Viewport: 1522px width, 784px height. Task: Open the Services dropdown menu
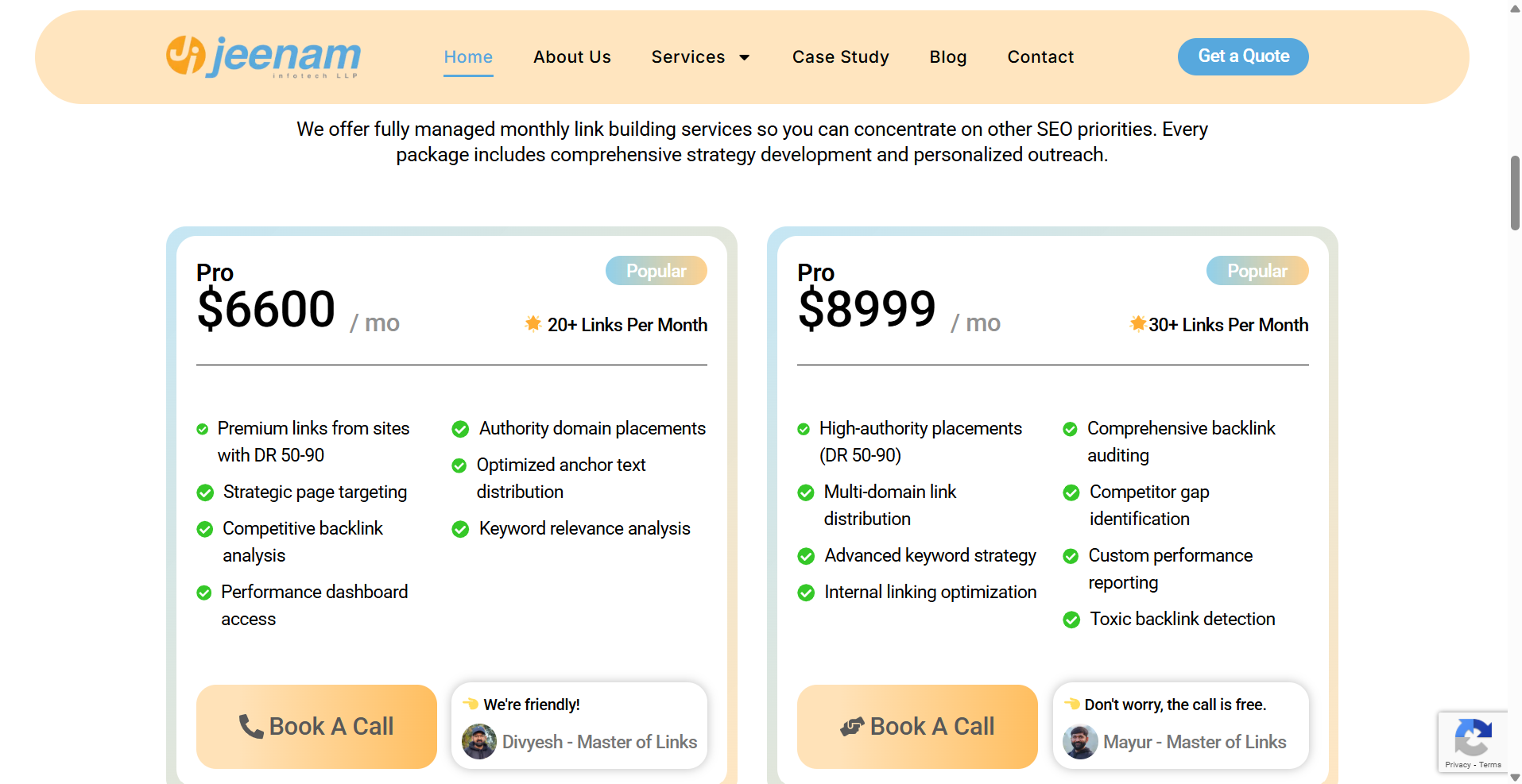click(x=700, y=56)
